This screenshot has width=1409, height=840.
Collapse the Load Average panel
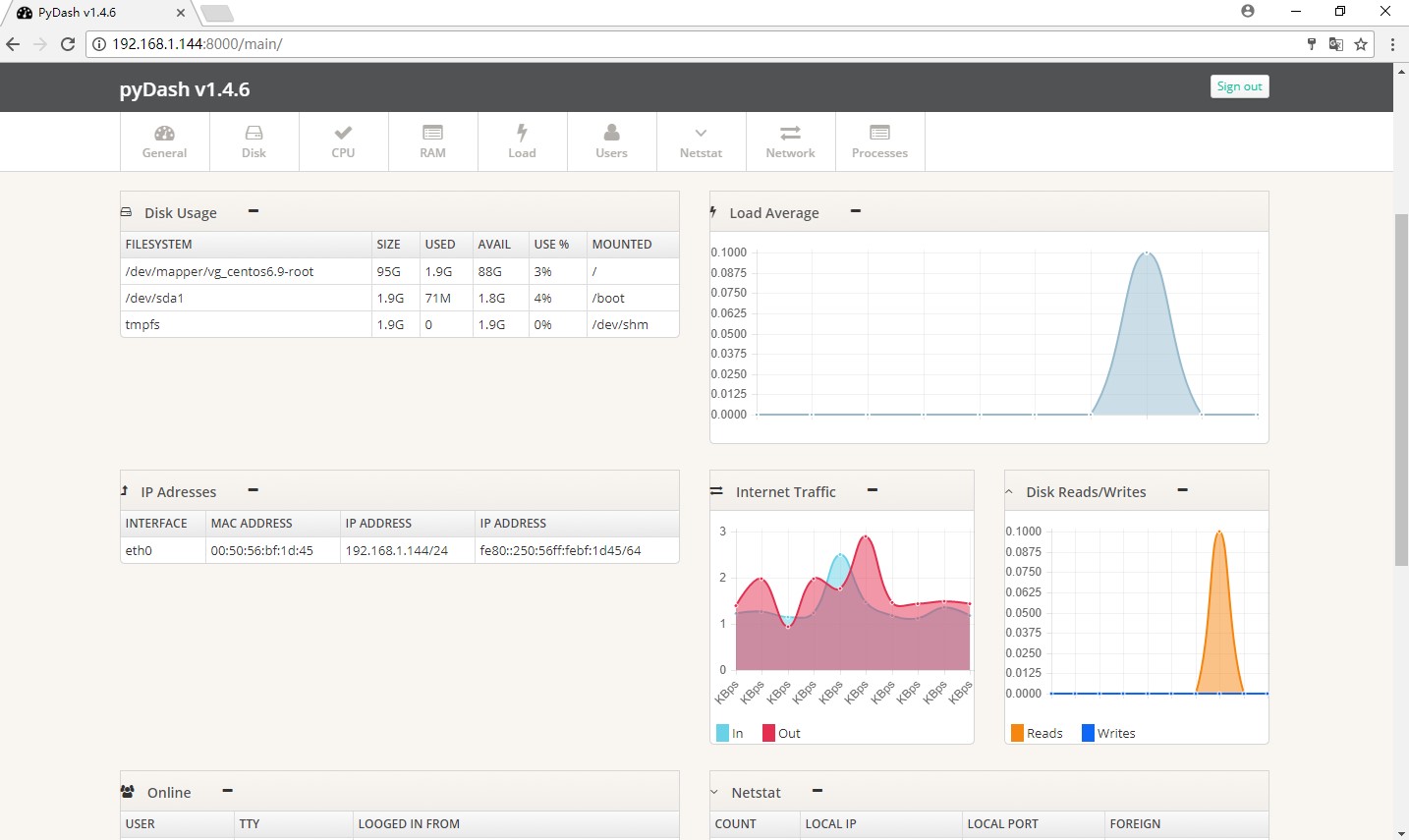click(x=856, y=211)
